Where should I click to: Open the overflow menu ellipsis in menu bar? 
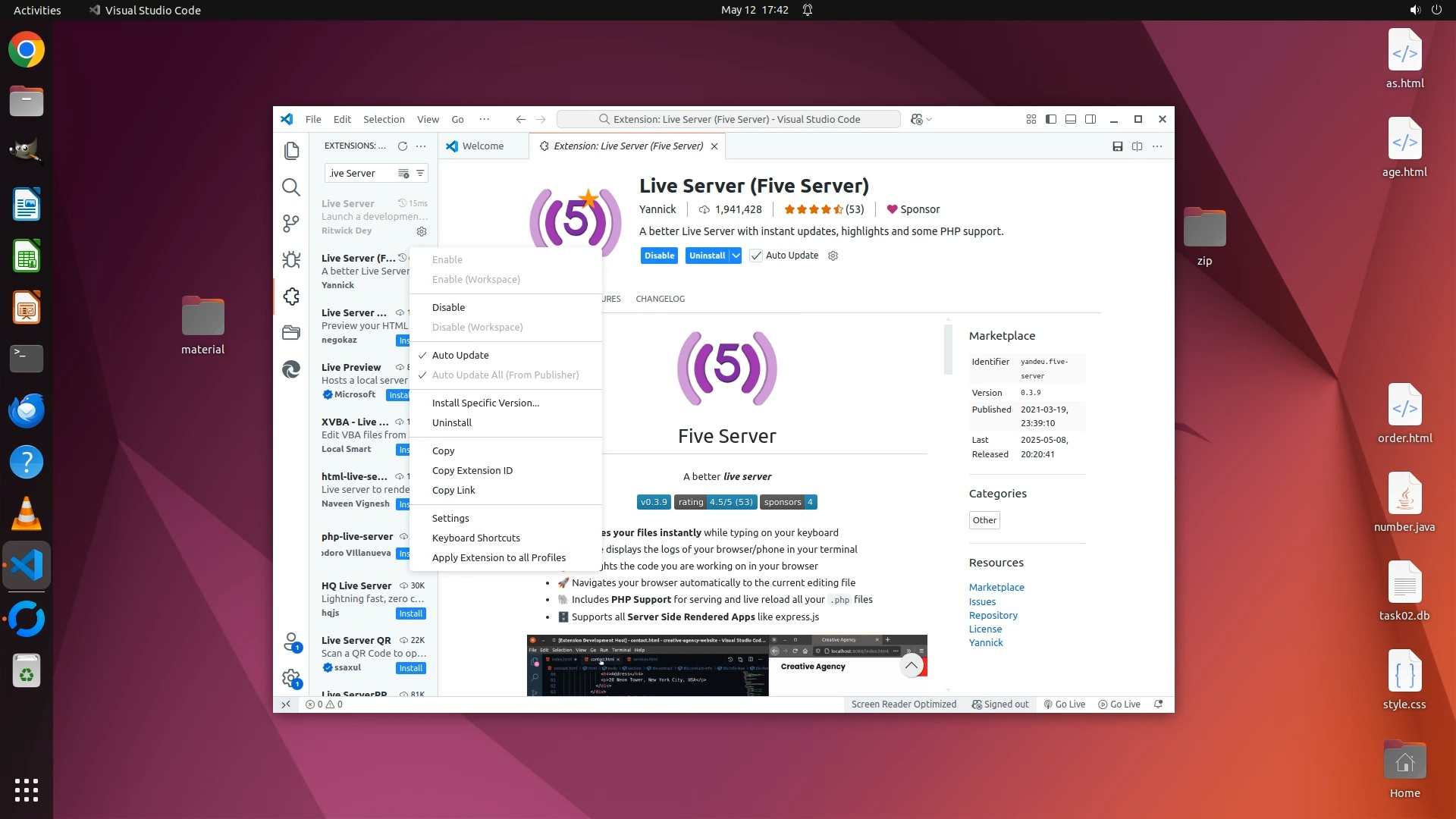[x=484, y=119]
